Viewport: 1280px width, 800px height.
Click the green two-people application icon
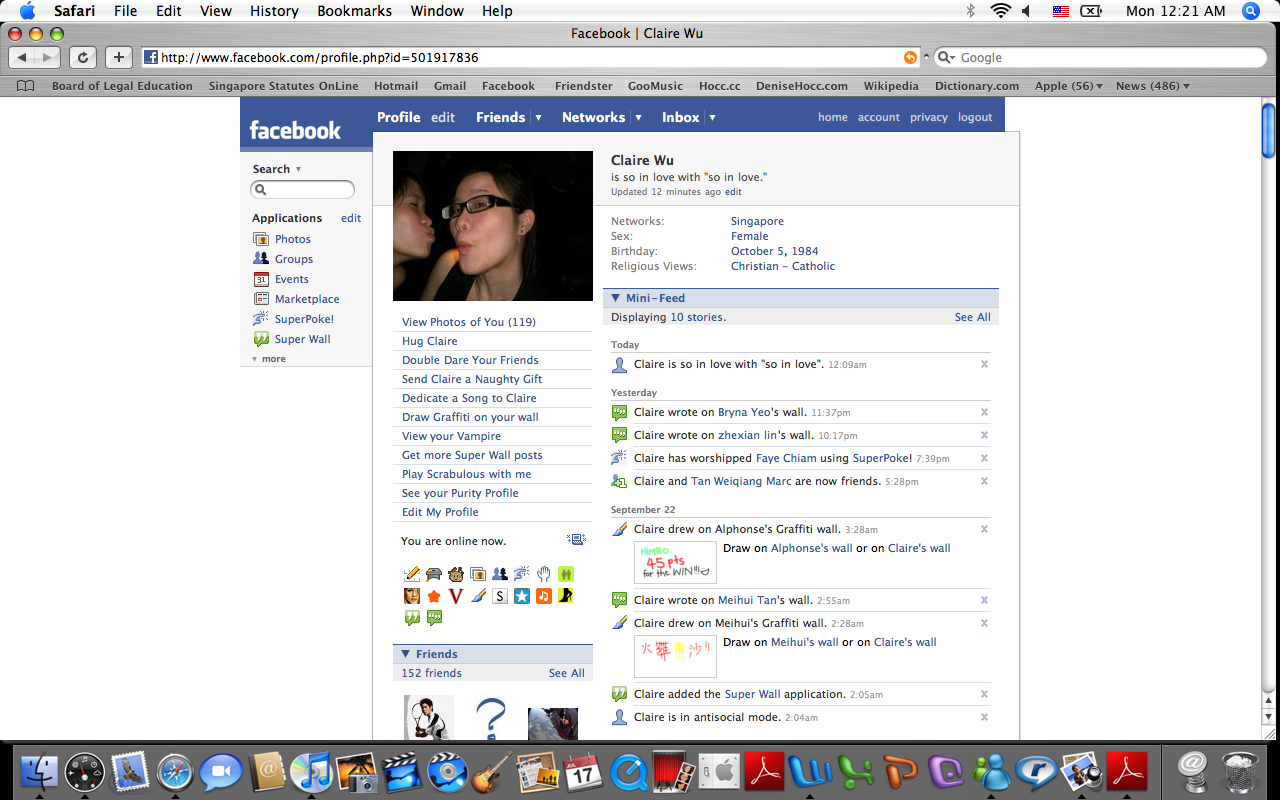point(566,574)
